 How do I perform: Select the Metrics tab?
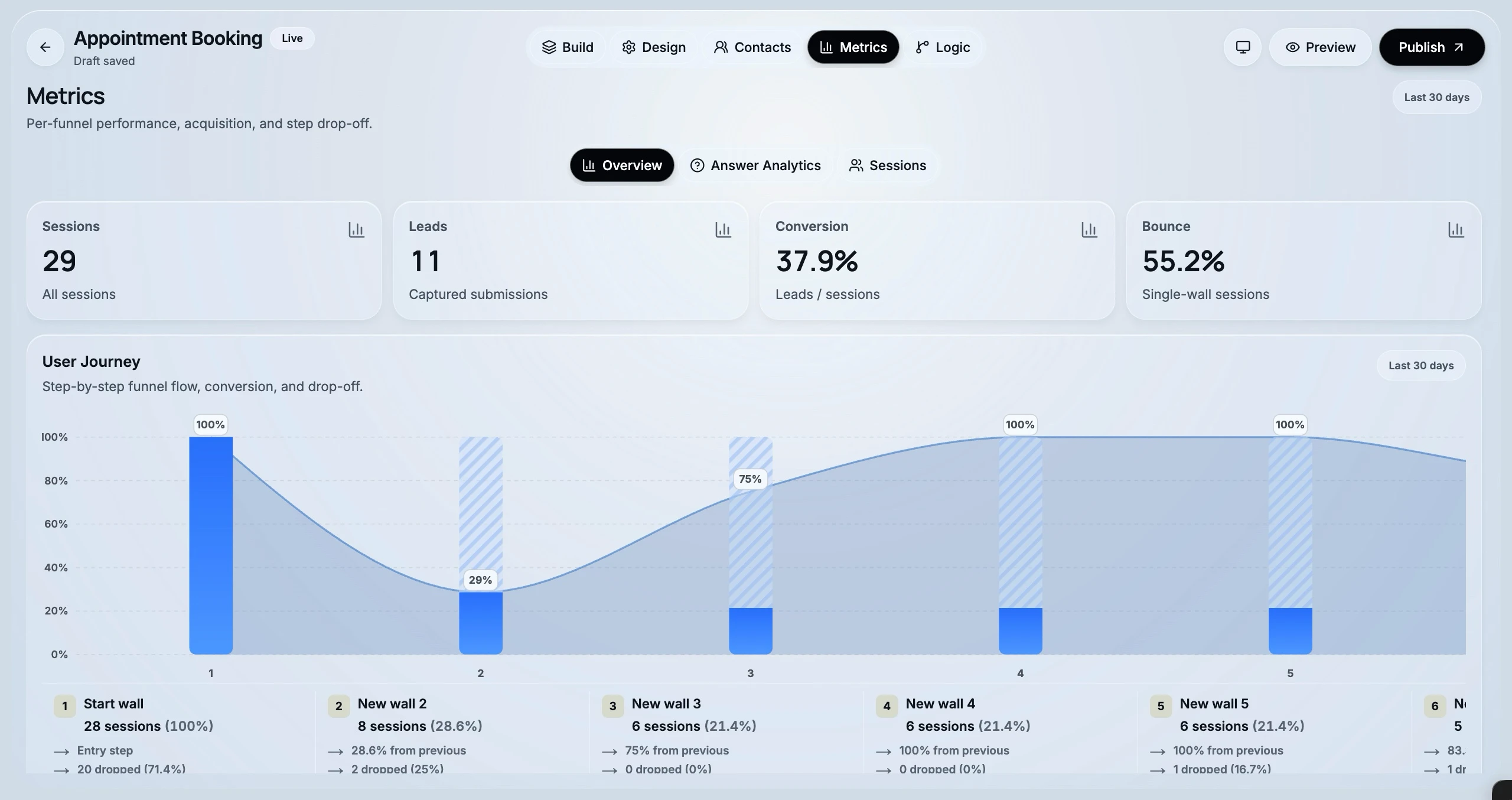(853, 47)
